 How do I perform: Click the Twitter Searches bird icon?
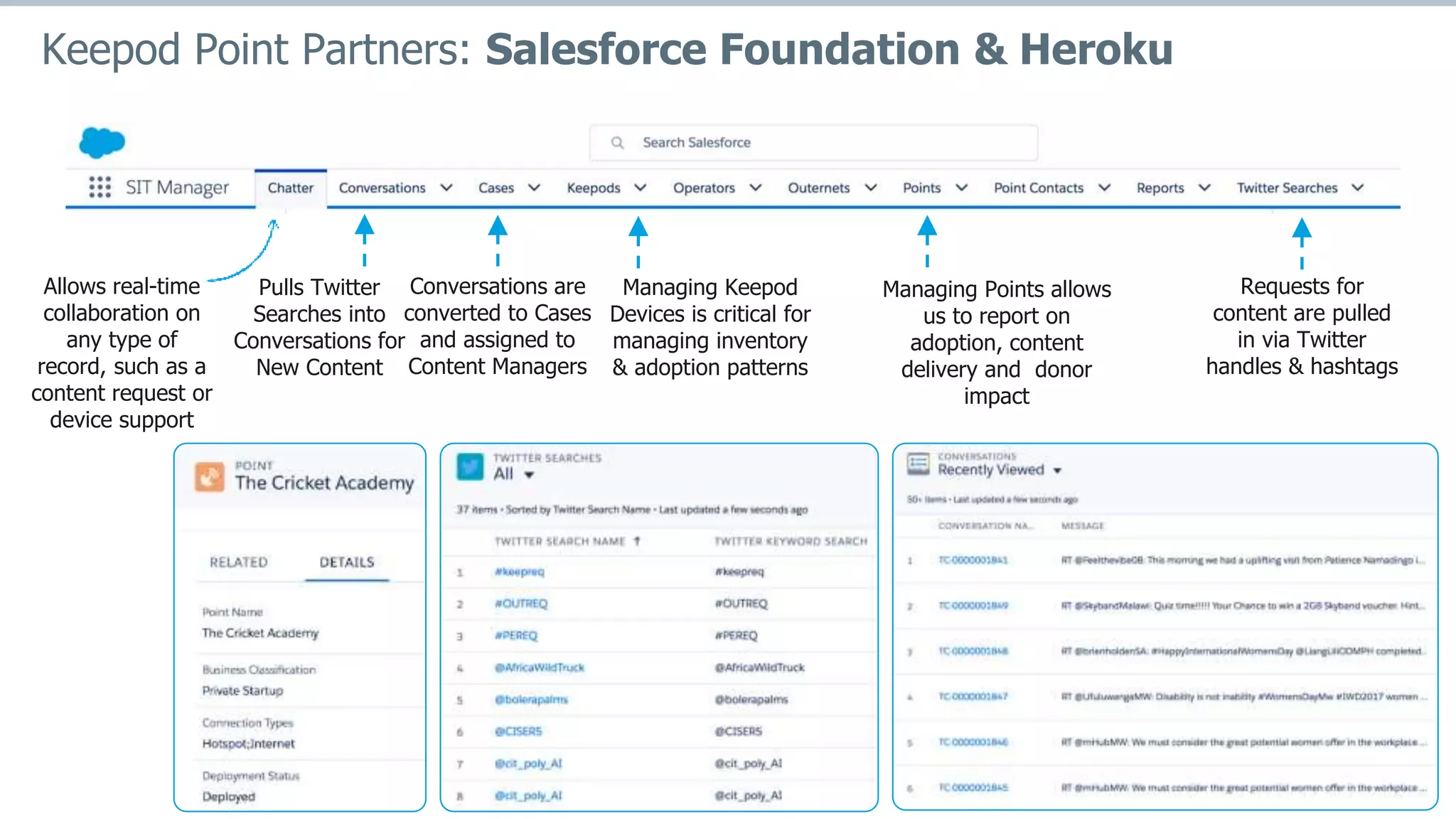point(469,467)
